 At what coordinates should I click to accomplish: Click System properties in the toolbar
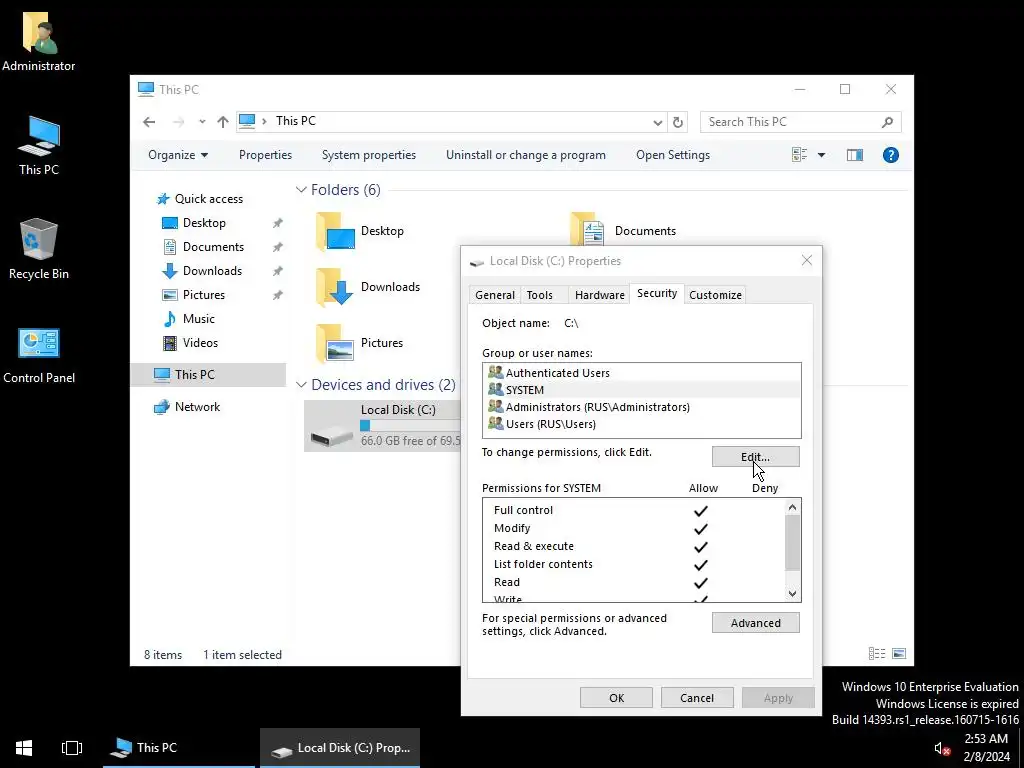[368, 155]
